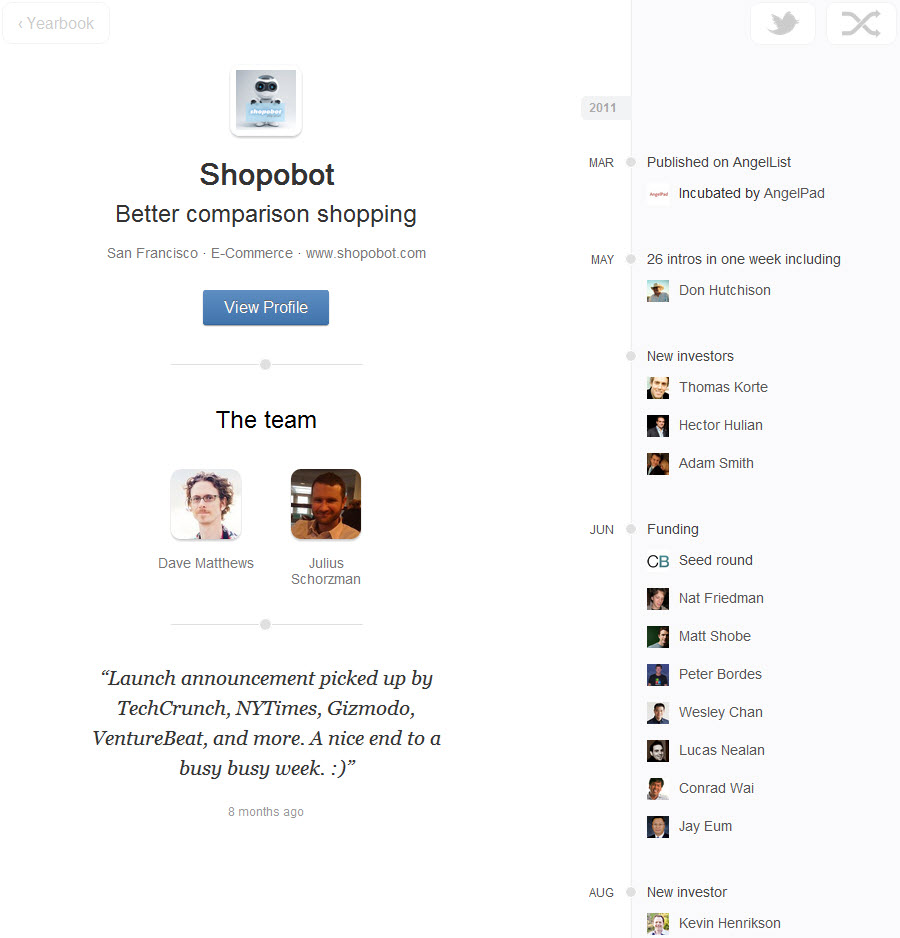Viewport: 900px width, 938px height.
Task: Click Don Hutchison's avatar
Action: click(658, 291)
